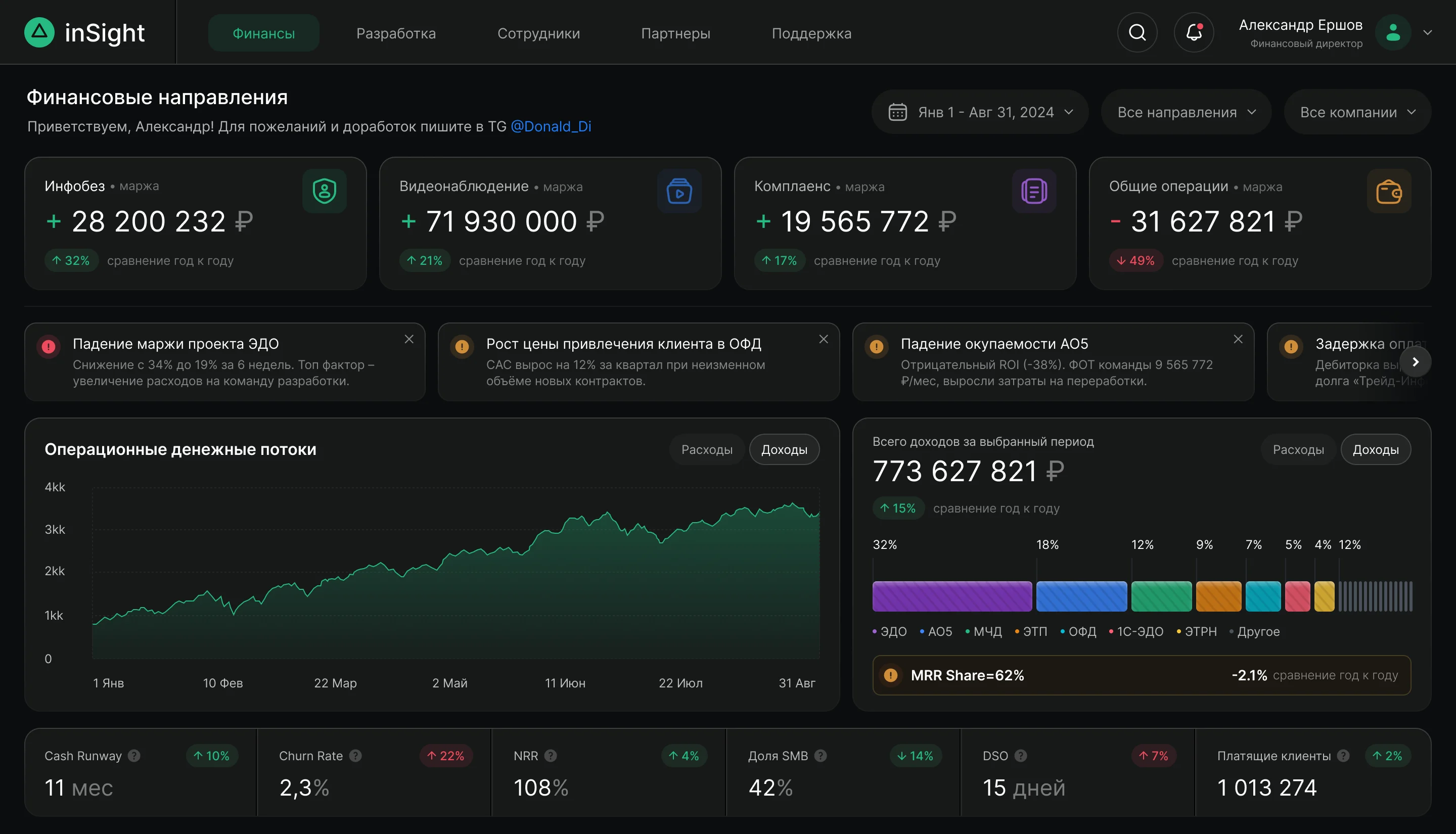Switch income breakdown panel to Доходы
Viewport: 1456px width, 834px height.
[x=1376, y=450]
